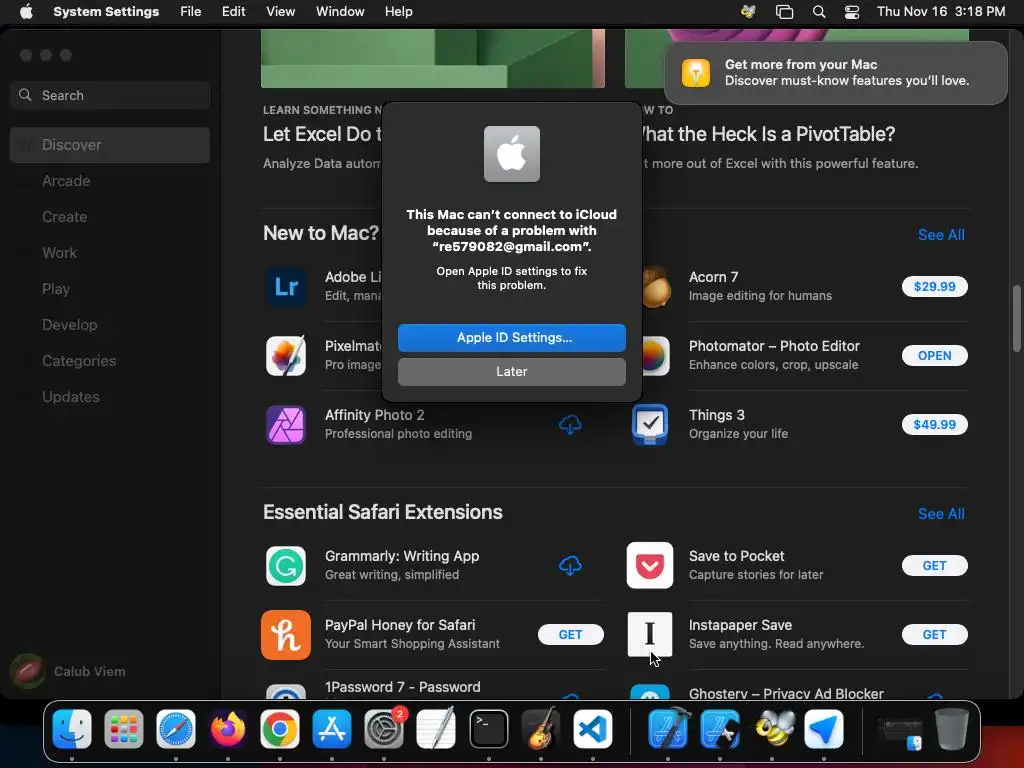Open Spotlight search in the menu bar
1024x768 pixels.
(818, 12)
